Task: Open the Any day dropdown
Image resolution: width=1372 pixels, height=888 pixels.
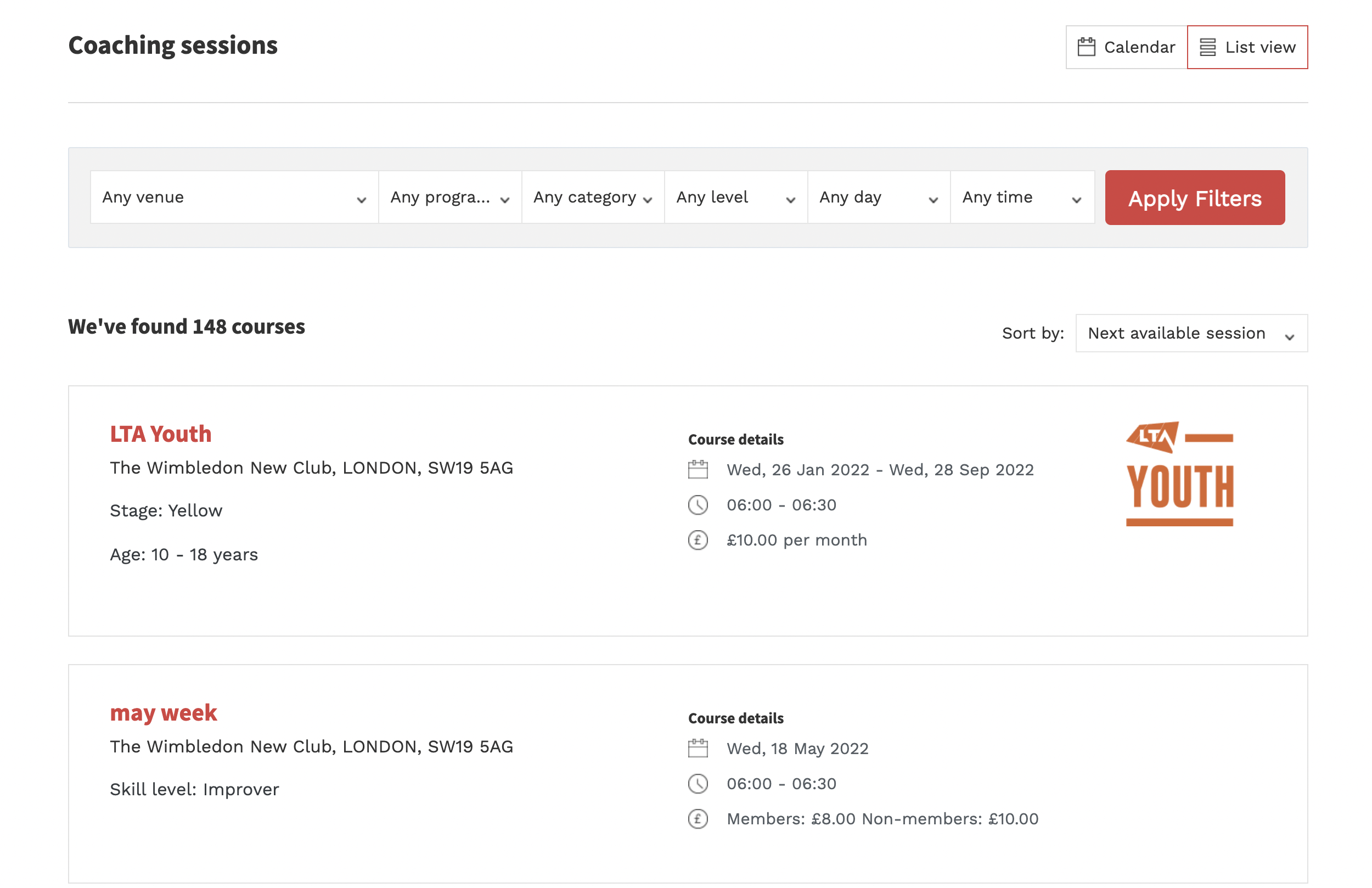Action: click(x=879, y=197)
